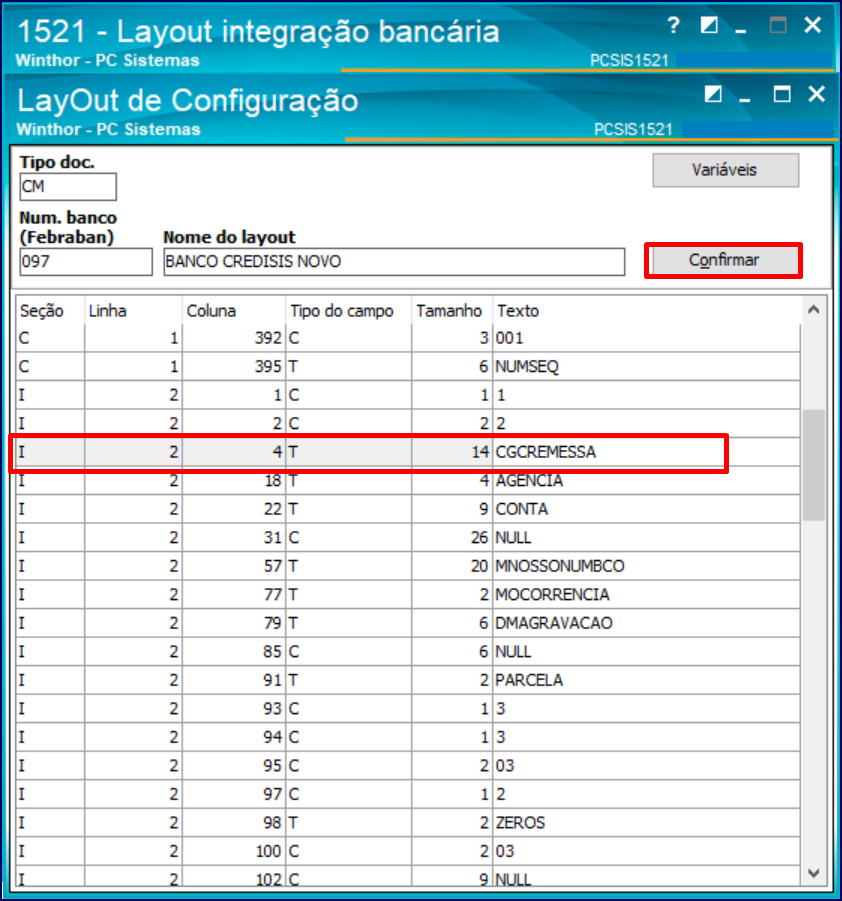Viewport: 842px width, 901px height.
Task: Click the tamanho 20 cell
Action: [452, 566]
